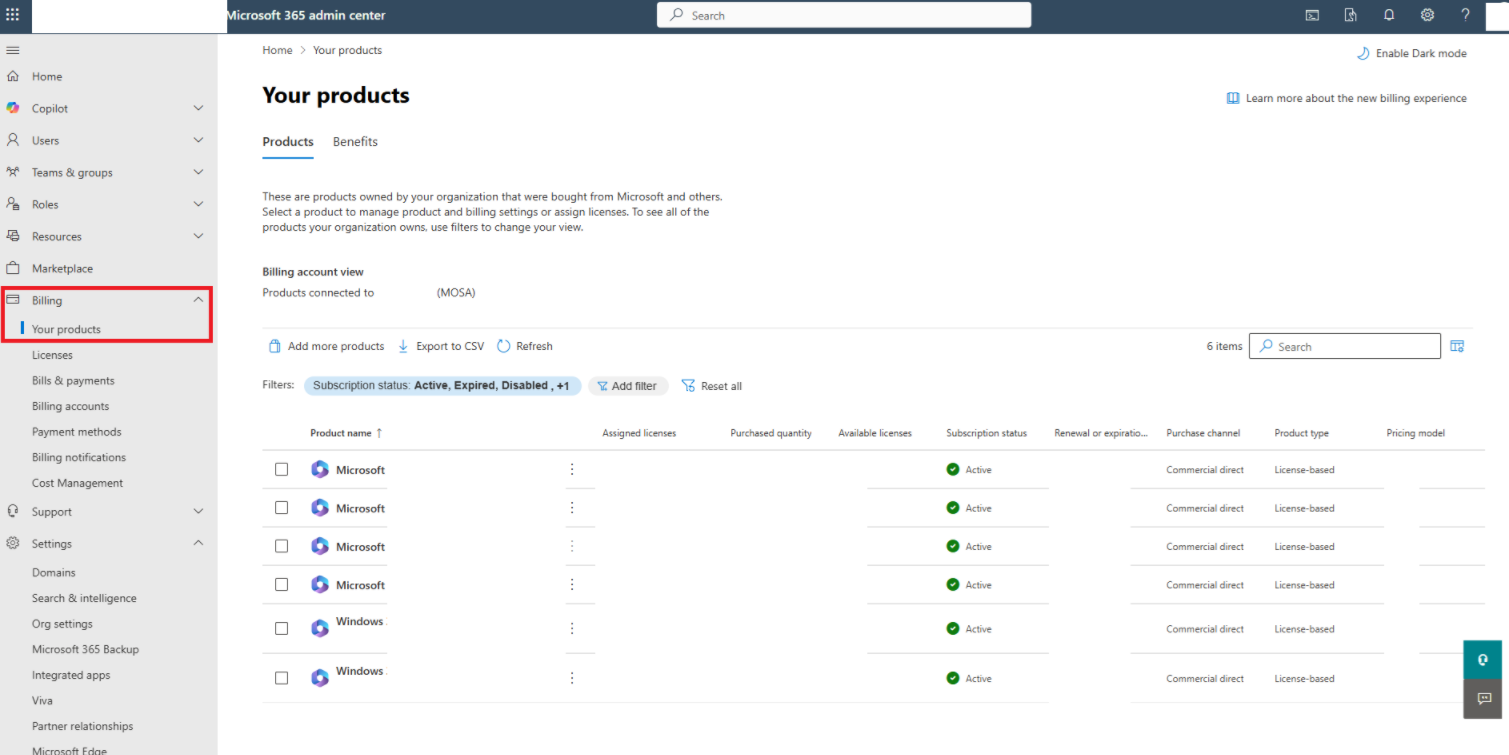
Task: Expand the Users section chevron
Action: (x=198, y=140)
